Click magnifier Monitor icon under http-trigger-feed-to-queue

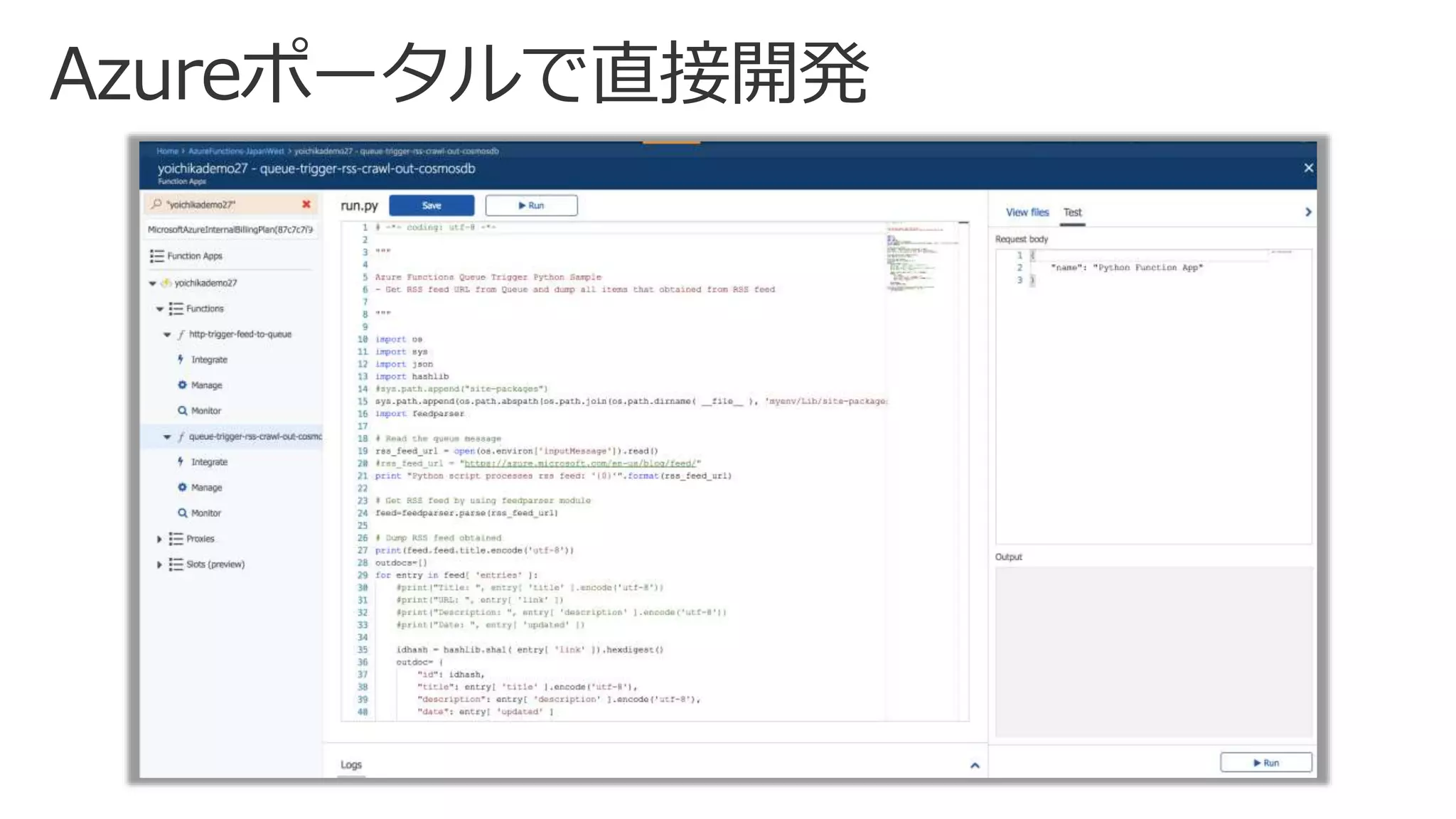point(182,411)
